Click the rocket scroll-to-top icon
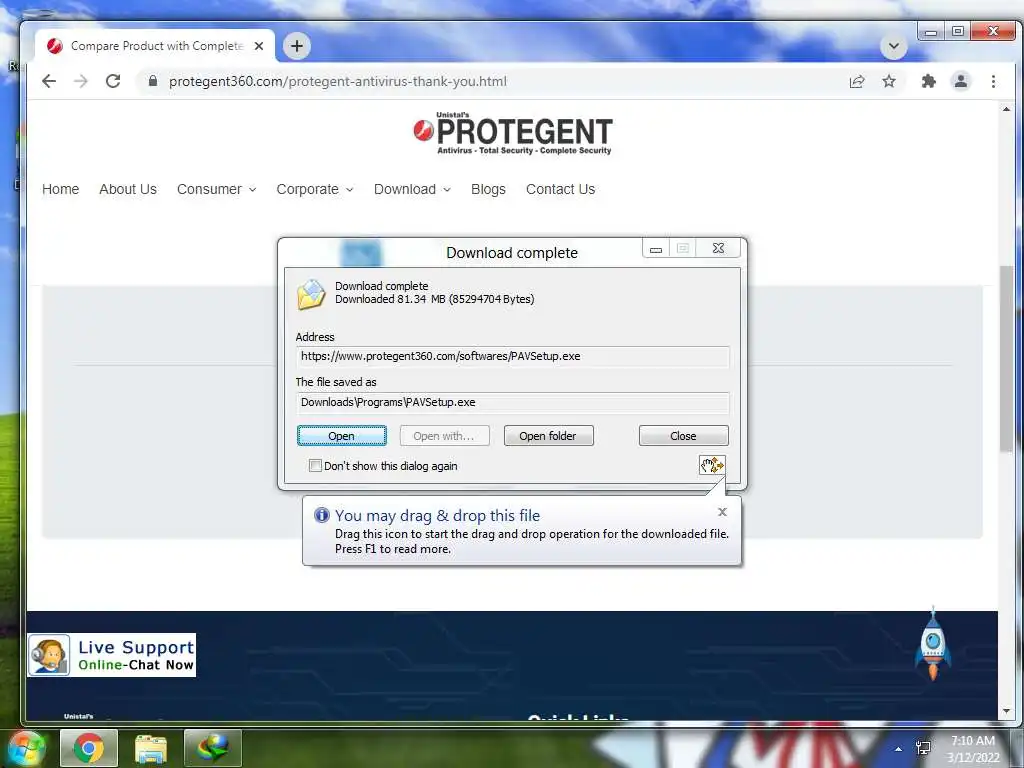 pyautogui.click(x=933, y=645)
